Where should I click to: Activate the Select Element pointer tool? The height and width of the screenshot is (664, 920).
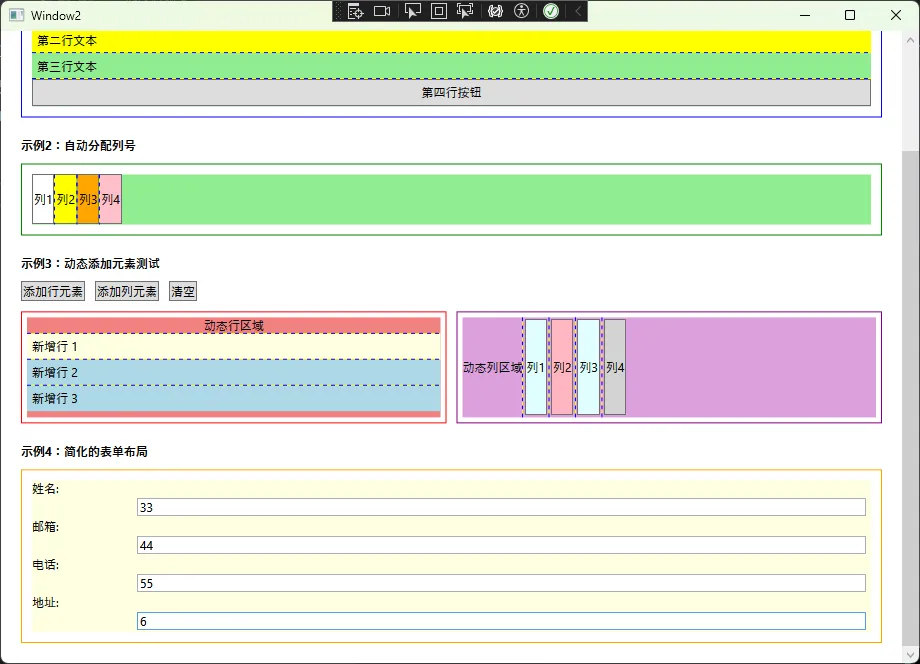412,11
